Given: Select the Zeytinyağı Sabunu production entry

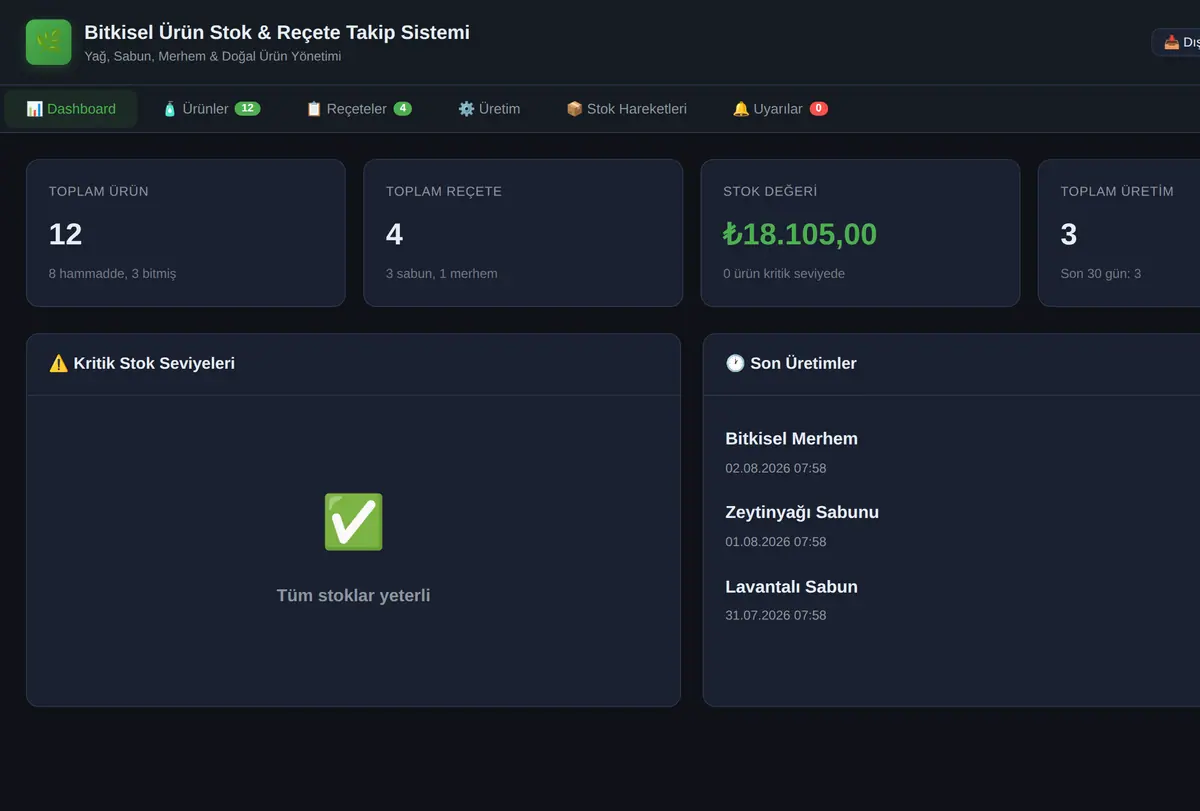Looking at the screenshot, I should coord(951,526).
